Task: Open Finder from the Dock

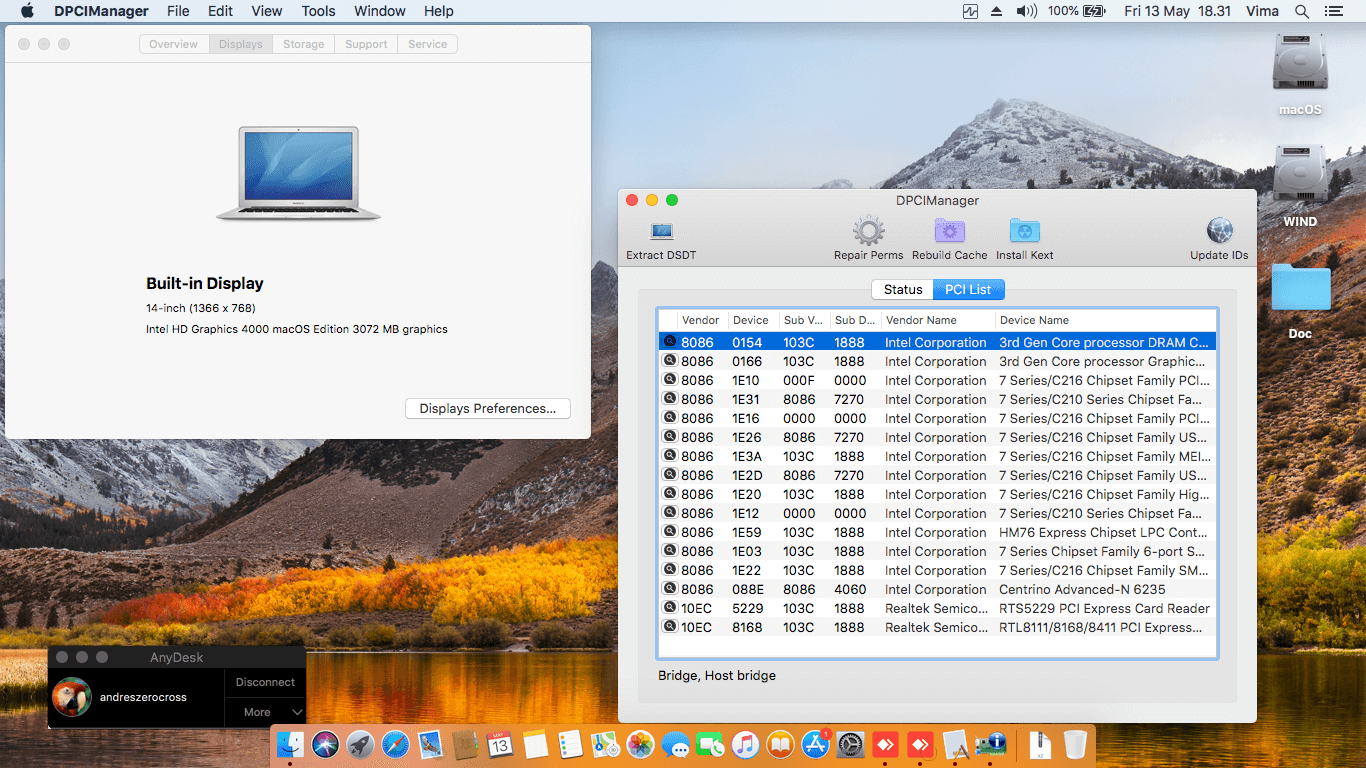Action: (291, 745)
